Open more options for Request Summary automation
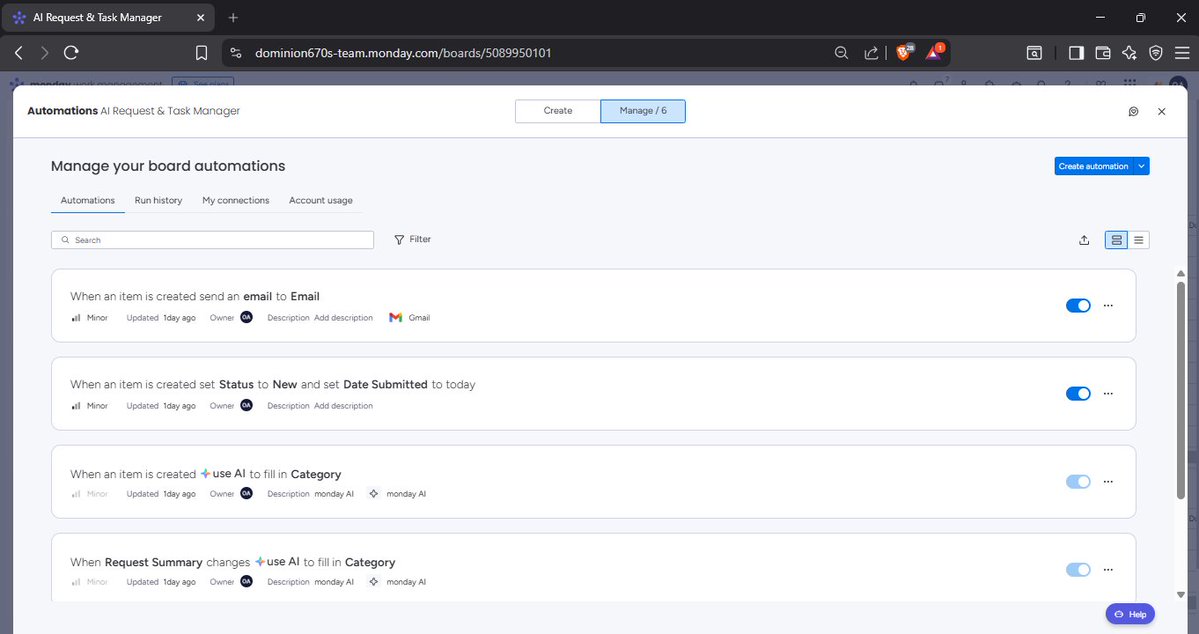 tap(1108, 570)
